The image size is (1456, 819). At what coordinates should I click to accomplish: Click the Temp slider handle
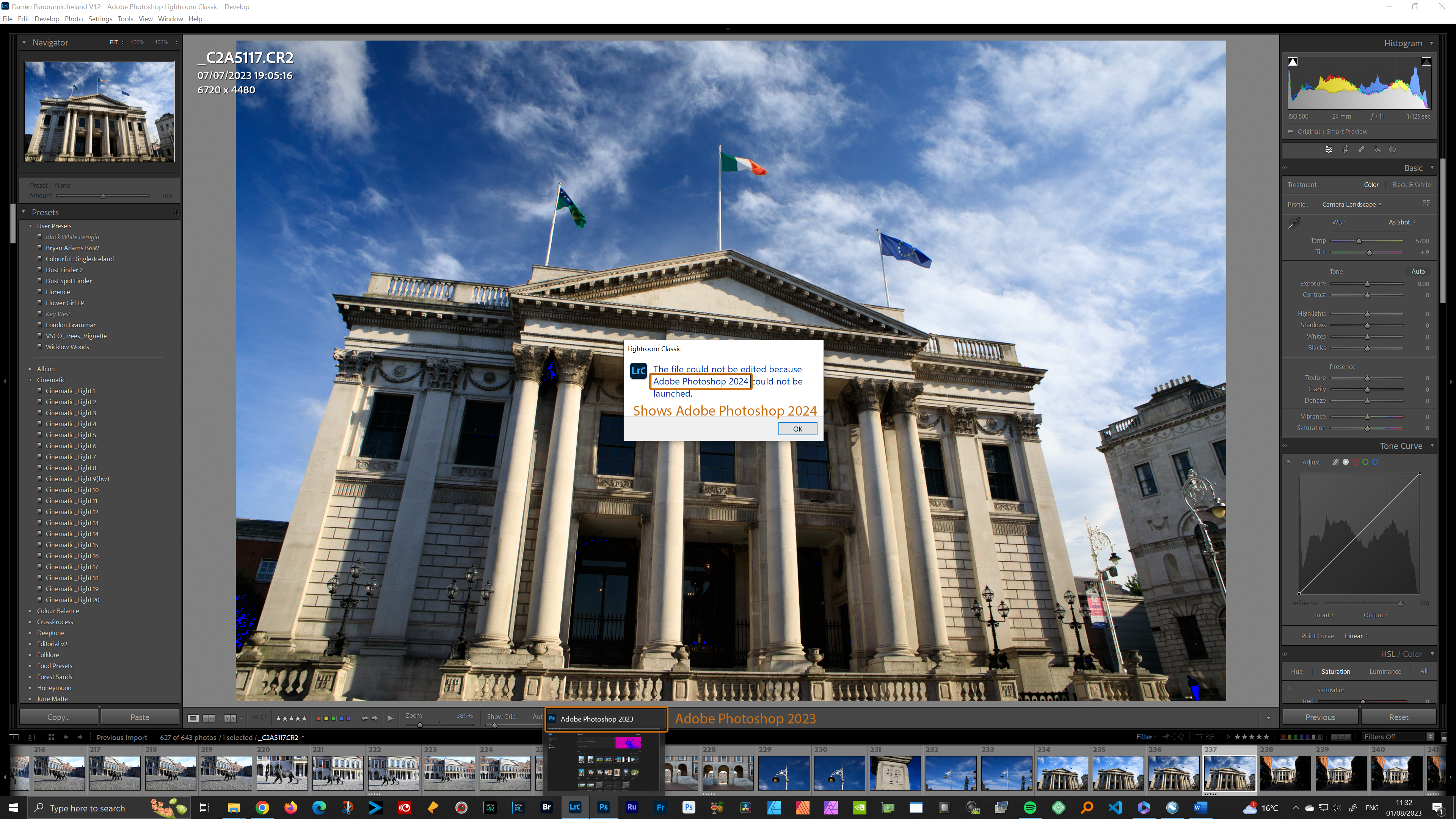click(x=1359, y=241)
